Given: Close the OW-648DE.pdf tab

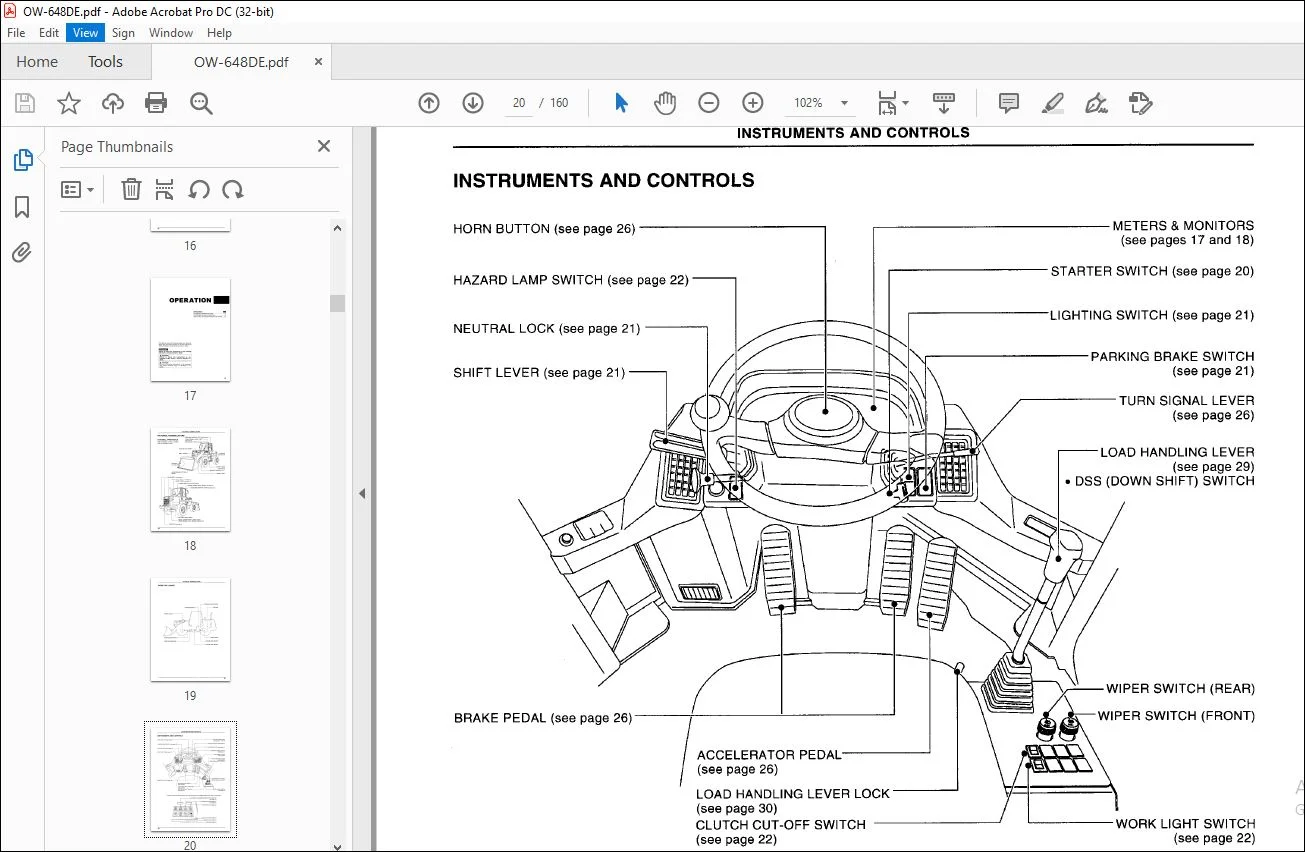Looking at the screenshot, I should click(x=318, y=61).
